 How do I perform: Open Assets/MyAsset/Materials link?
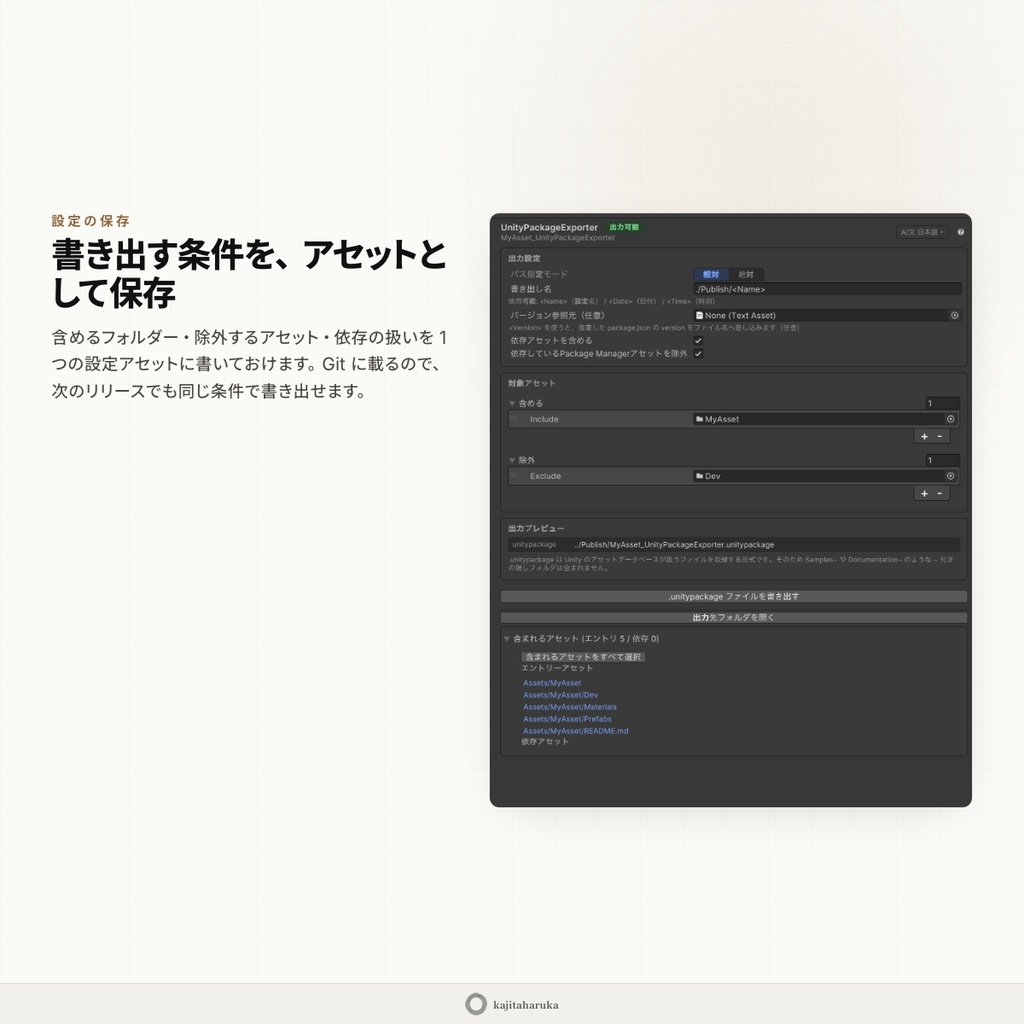click(x=569, y=707)
